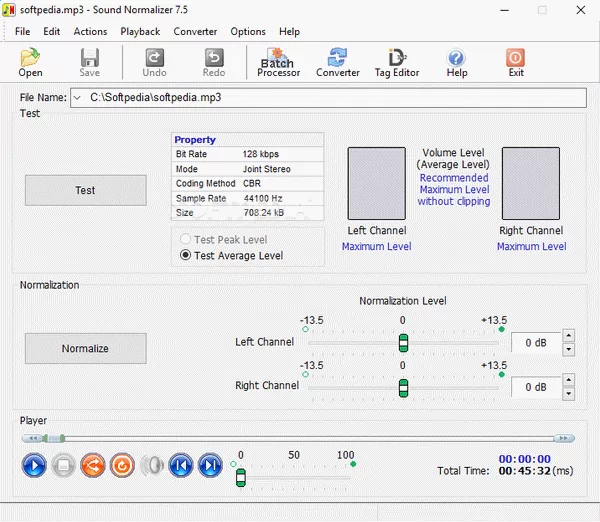Launch the Batch Processor tool

278,62
